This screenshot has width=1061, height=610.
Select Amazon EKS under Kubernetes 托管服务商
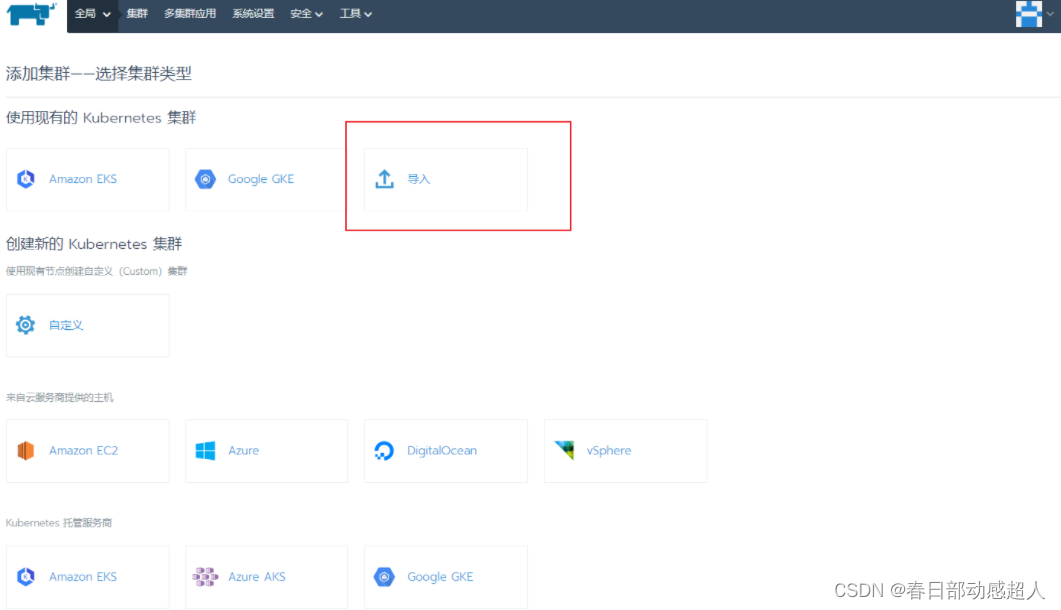[83, 577]
